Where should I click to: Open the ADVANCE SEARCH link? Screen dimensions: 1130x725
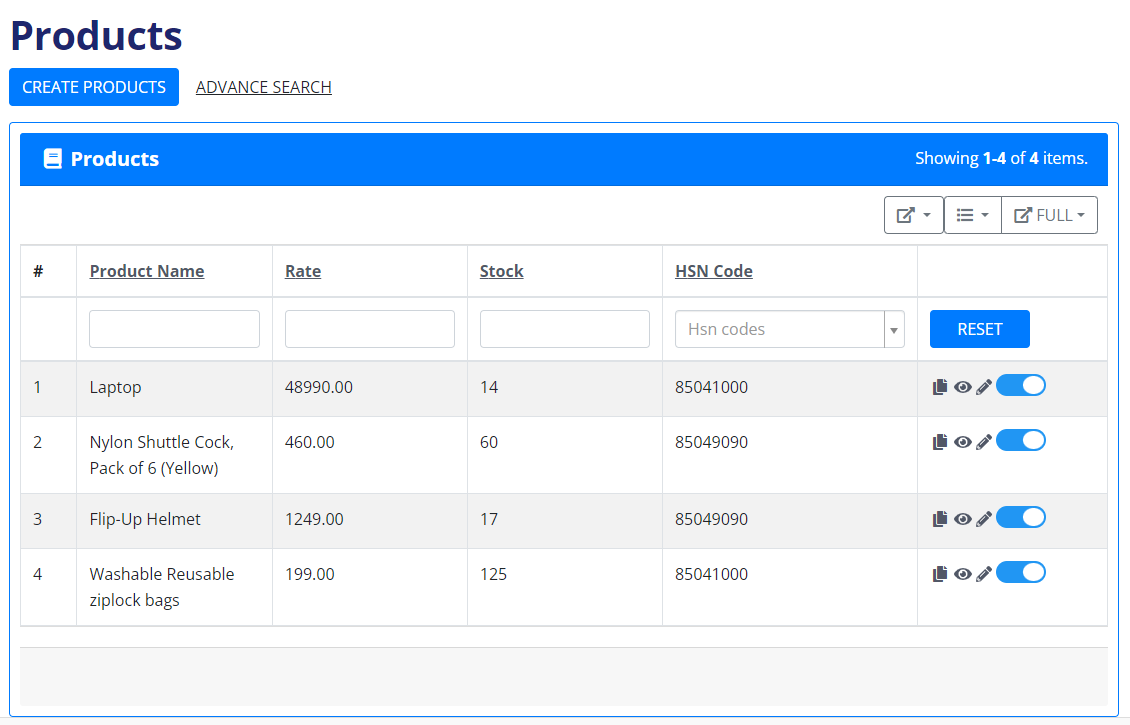click(264, 87)
